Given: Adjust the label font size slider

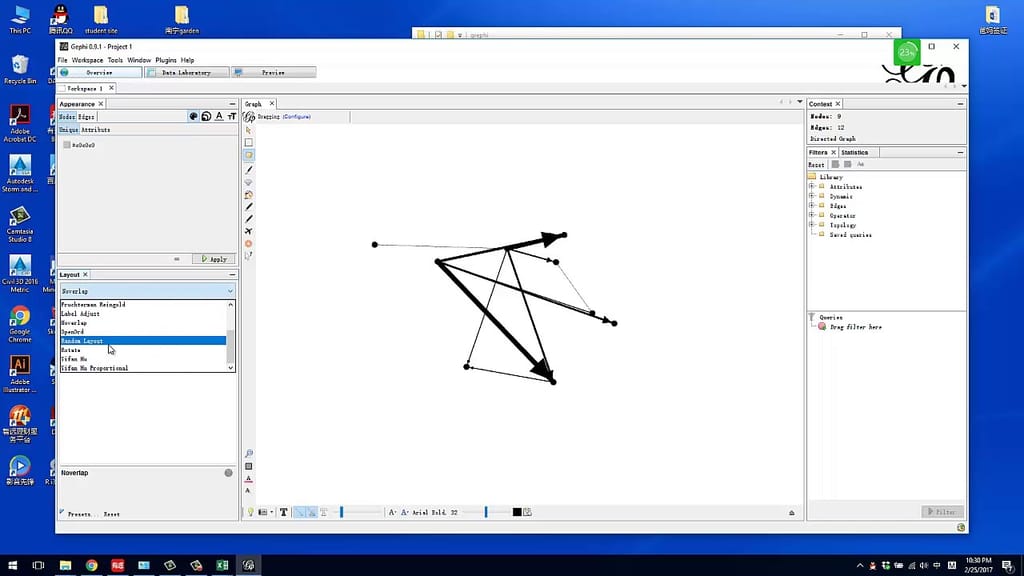Looking at the screenshot, I should point(486,512).
